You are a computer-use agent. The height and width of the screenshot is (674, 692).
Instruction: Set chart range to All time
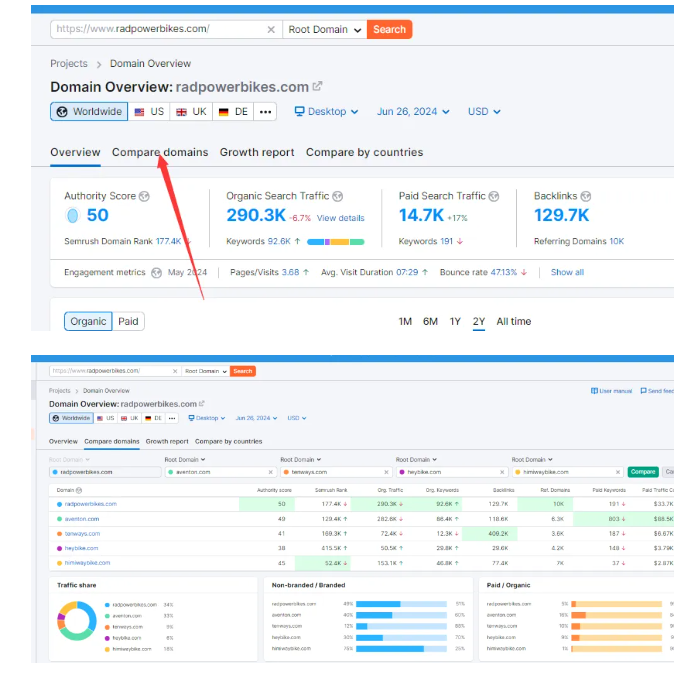[x=514, y=321]
